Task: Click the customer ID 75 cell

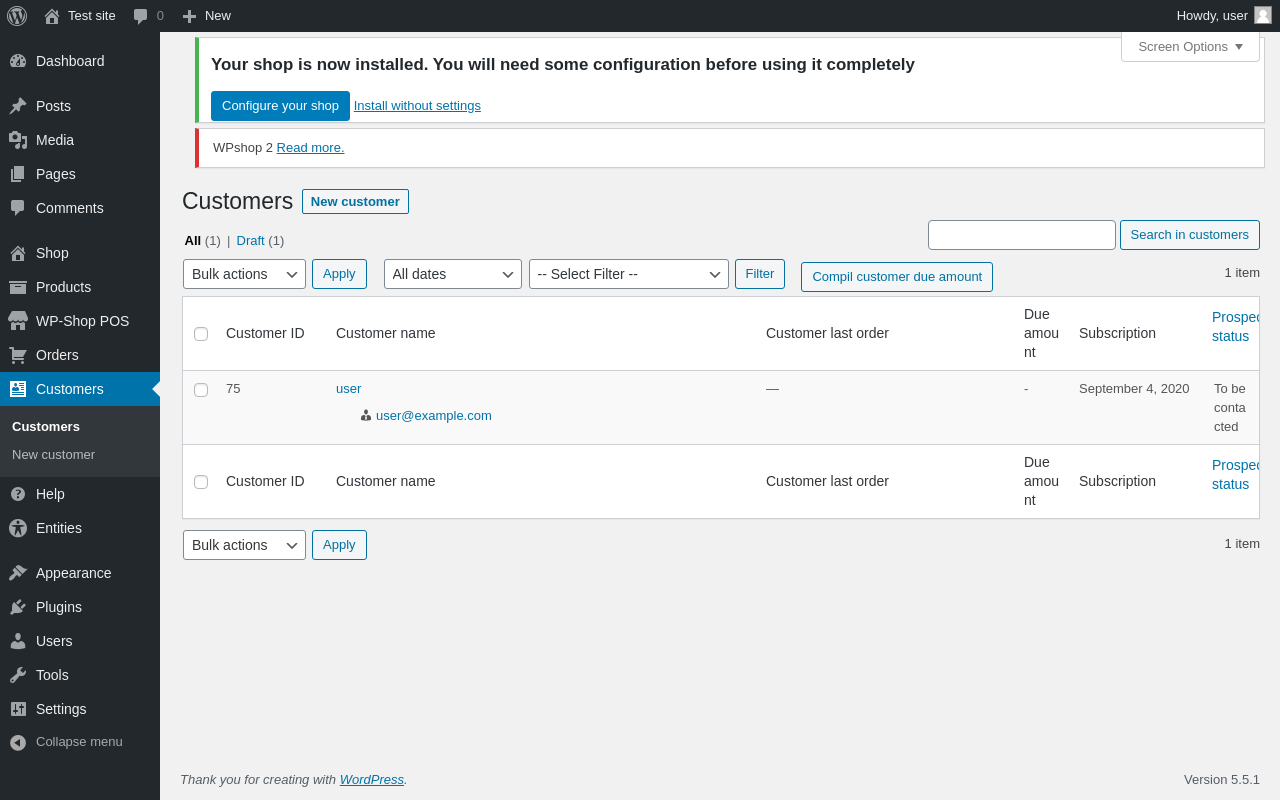Action: tap(233, 389)
